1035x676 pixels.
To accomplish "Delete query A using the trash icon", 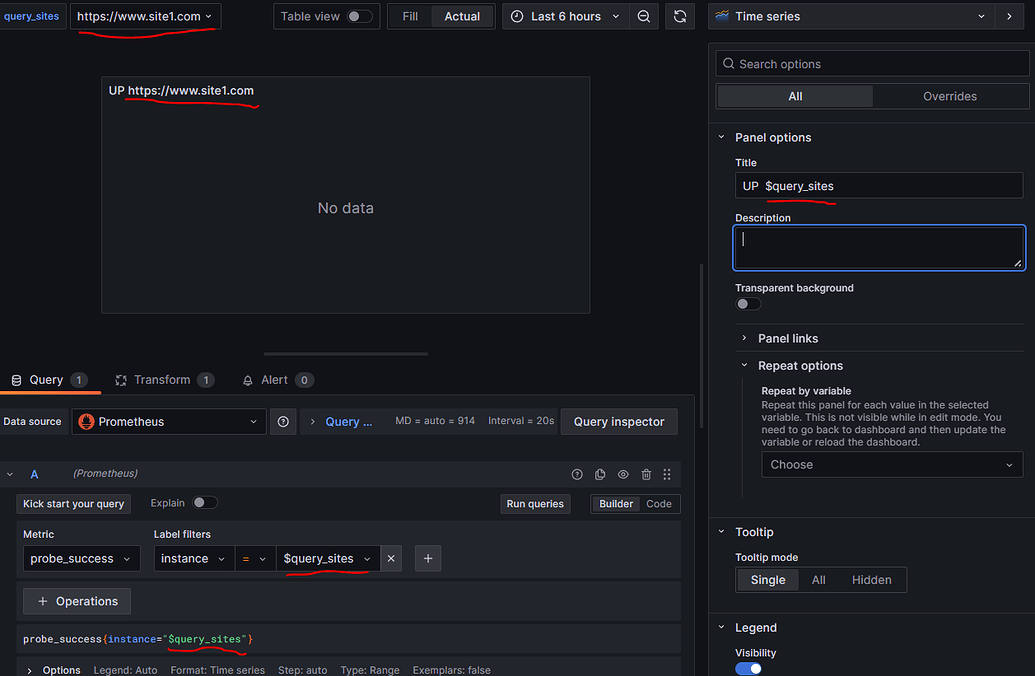I will click(646, 474).
